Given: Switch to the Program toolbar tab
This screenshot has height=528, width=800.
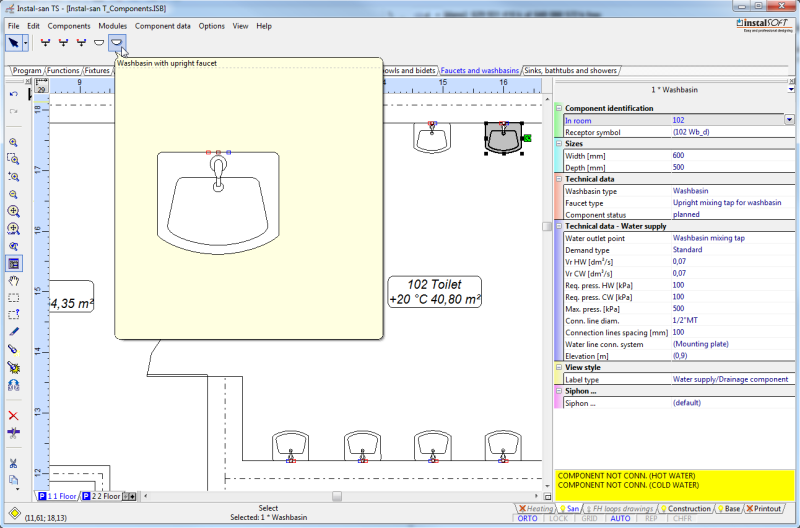Looking at the screenshot, I should click(27, 70).
